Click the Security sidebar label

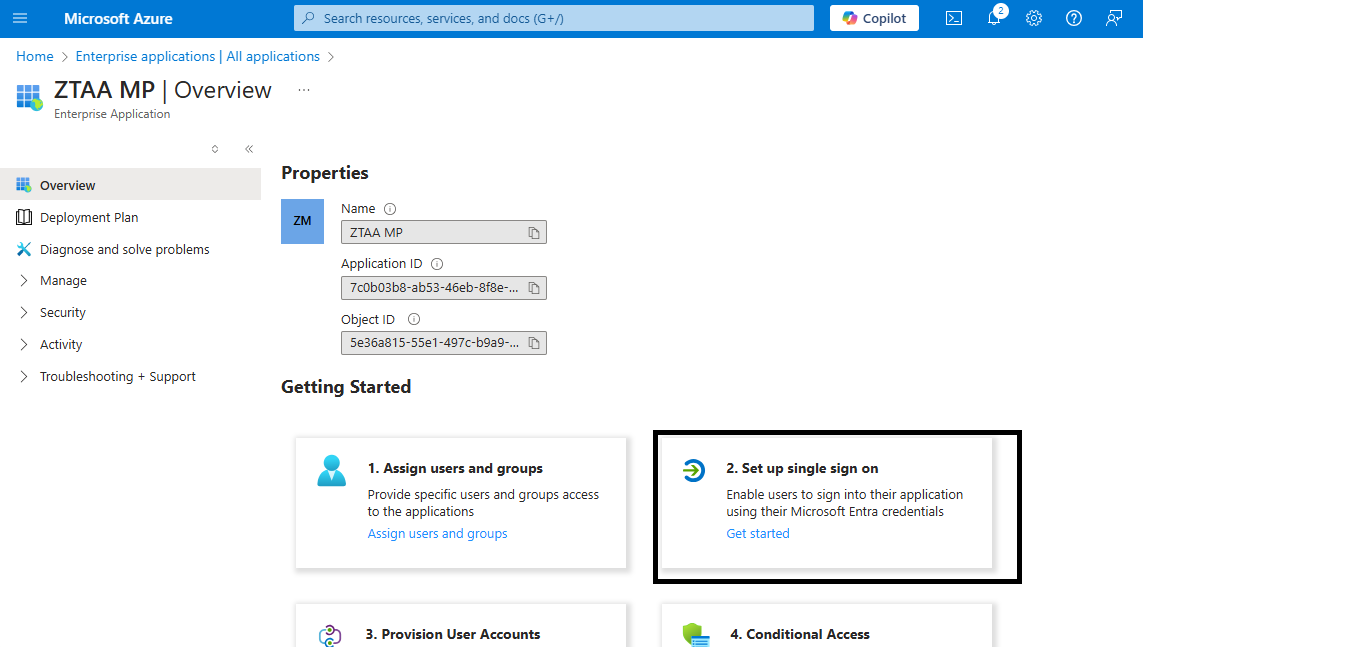pos(63,313)
